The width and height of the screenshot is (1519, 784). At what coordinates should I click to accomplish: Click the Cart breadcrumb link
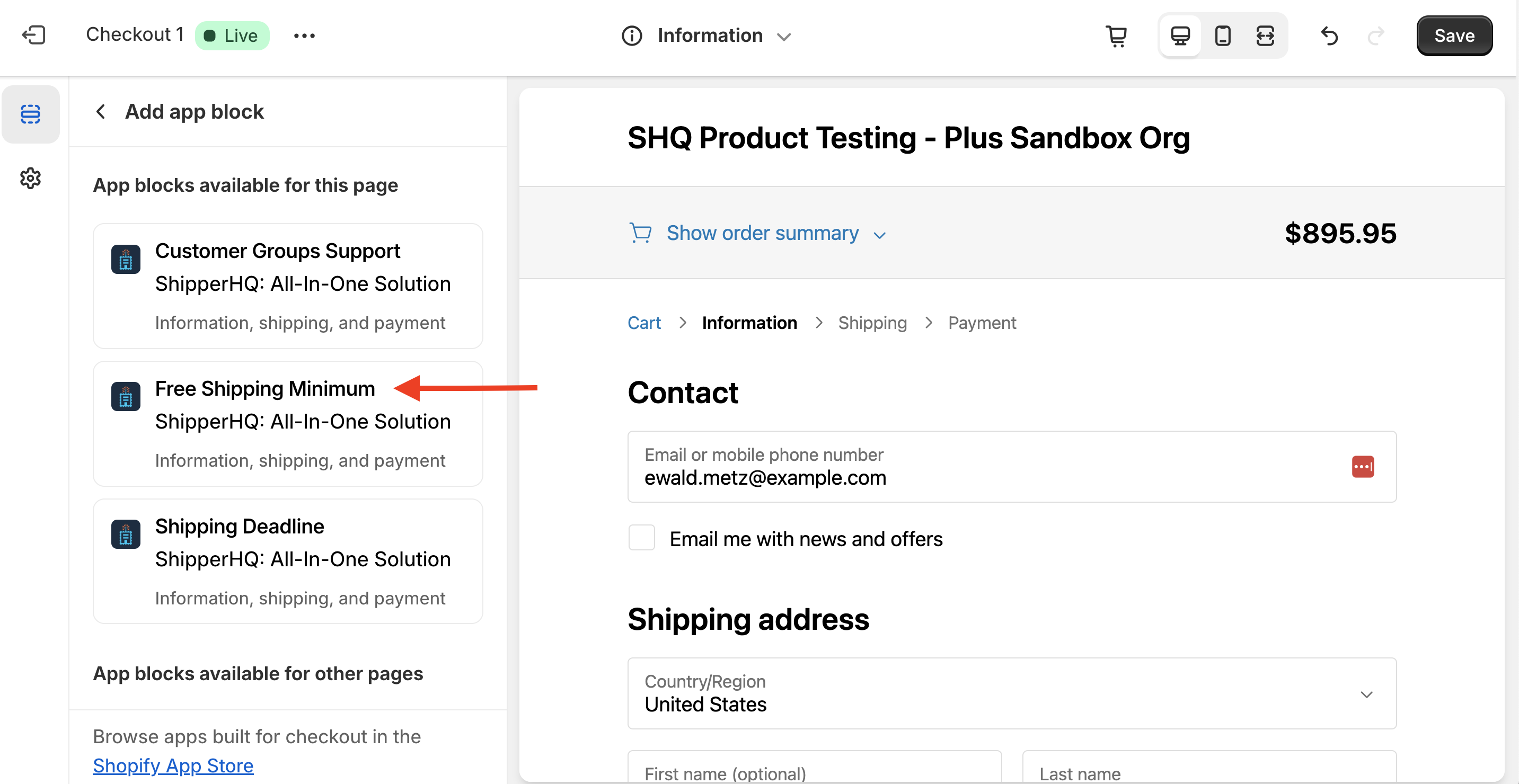(x=644, y=323)
